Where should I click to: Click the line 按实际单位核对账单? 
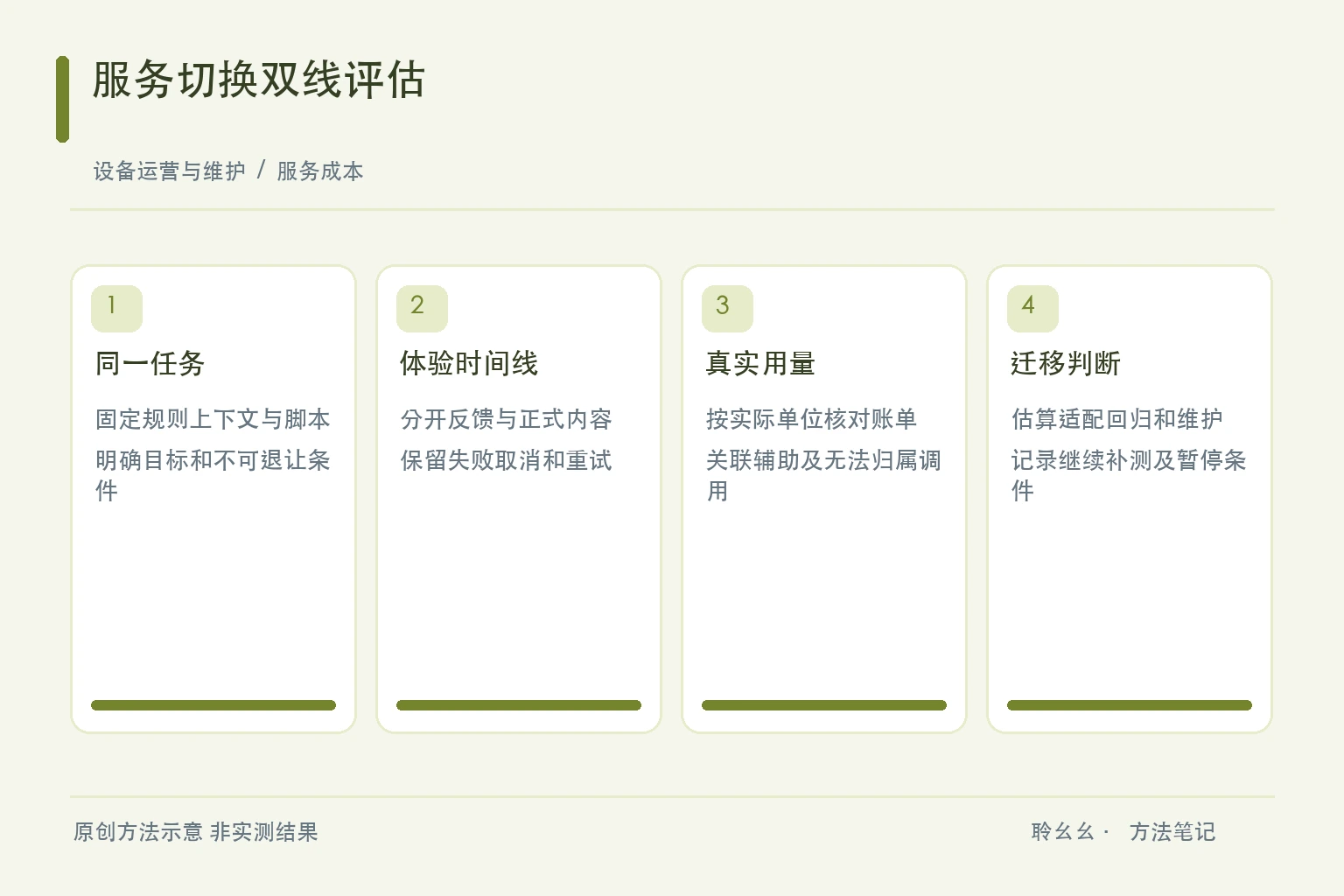tap(811, 419)
